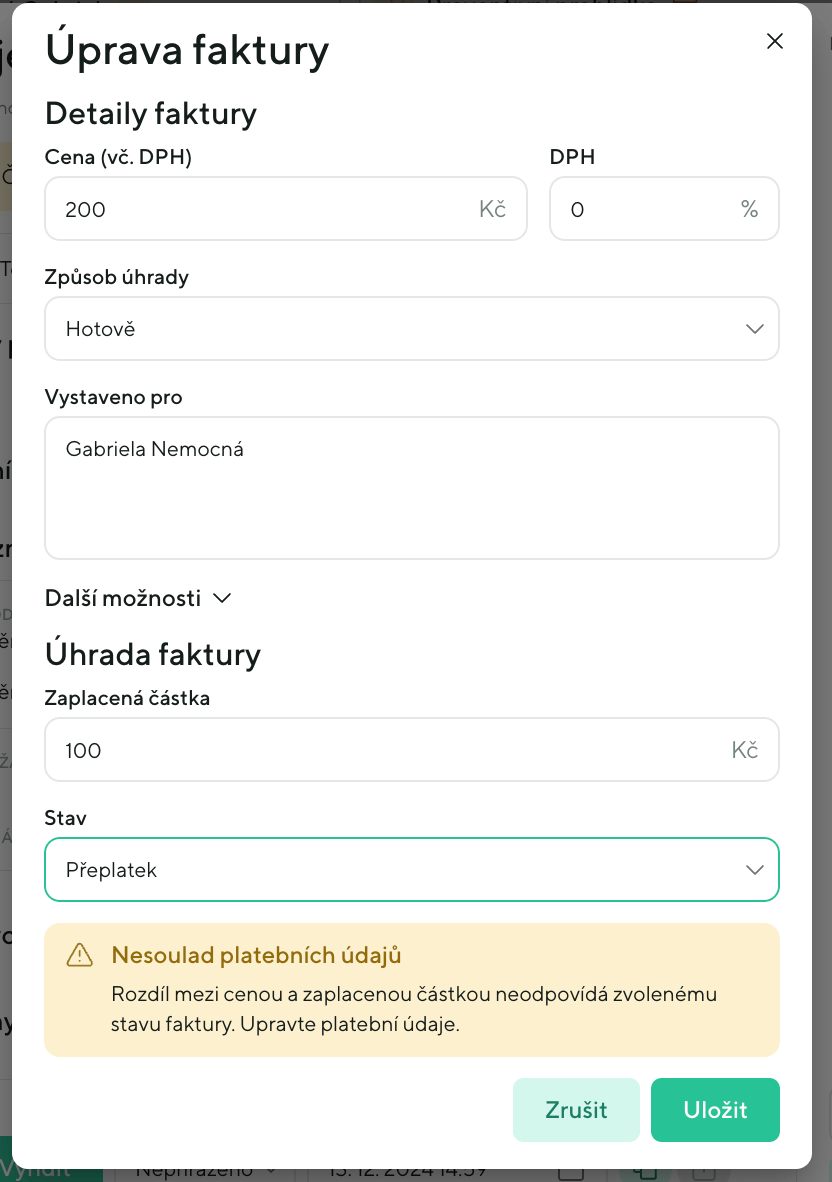Expand the Další možnosti section
832x1182 pixels.
coord(124,598)
